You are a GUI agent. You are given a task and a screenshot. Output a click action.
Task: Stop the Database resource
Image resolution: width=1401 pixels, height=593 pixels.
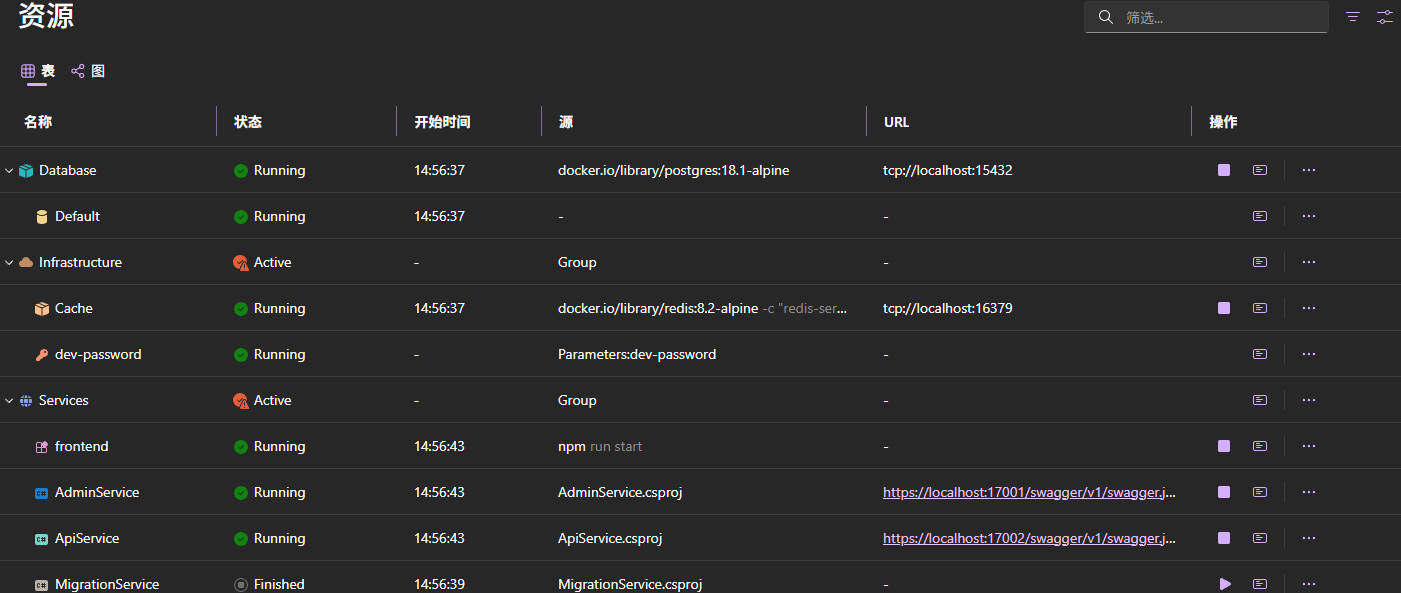pyautogui.click(x=1224, y=170)
